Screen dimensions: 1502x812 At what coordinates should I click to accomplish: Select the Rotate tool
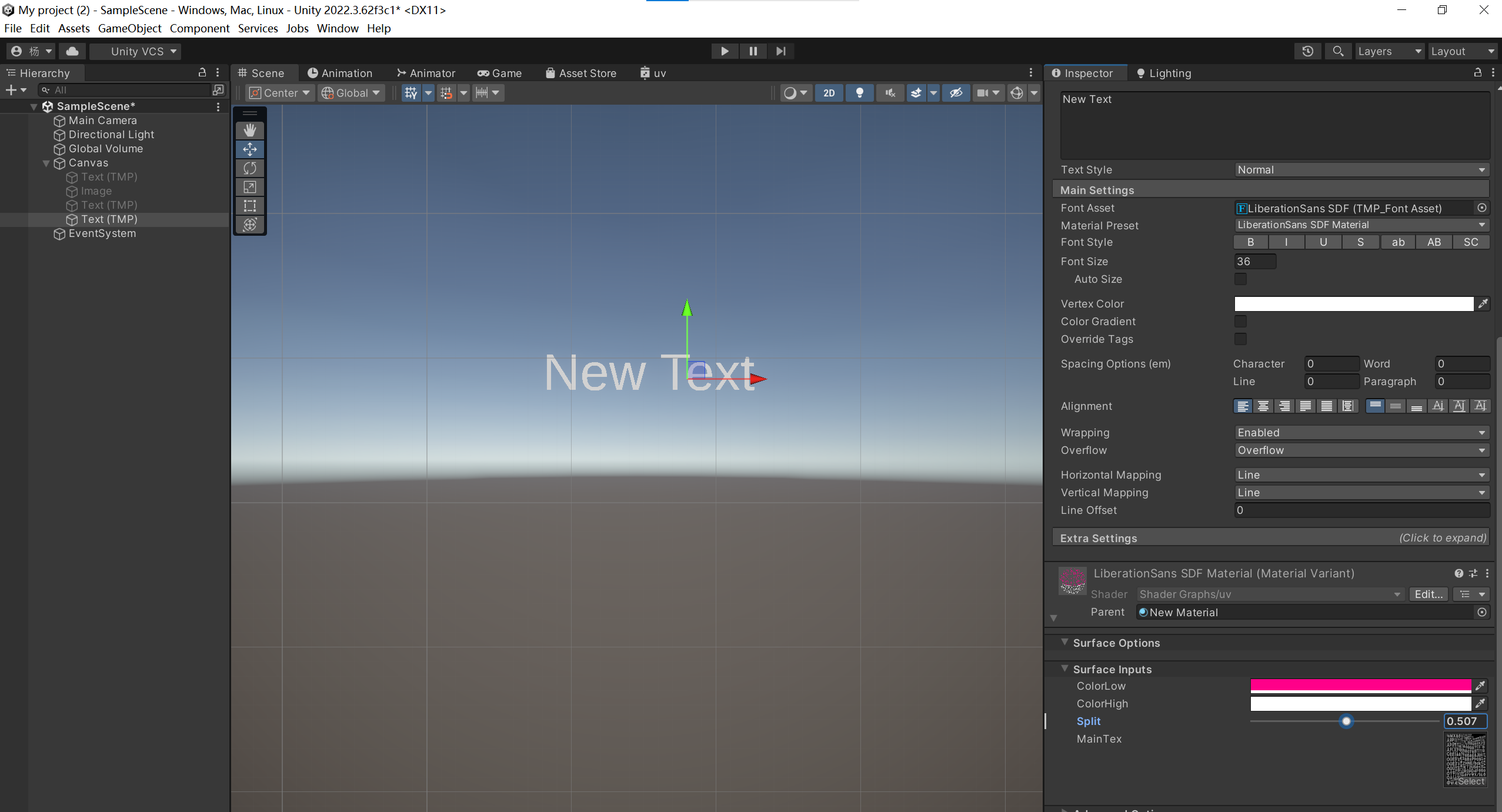tap(250, 168)
